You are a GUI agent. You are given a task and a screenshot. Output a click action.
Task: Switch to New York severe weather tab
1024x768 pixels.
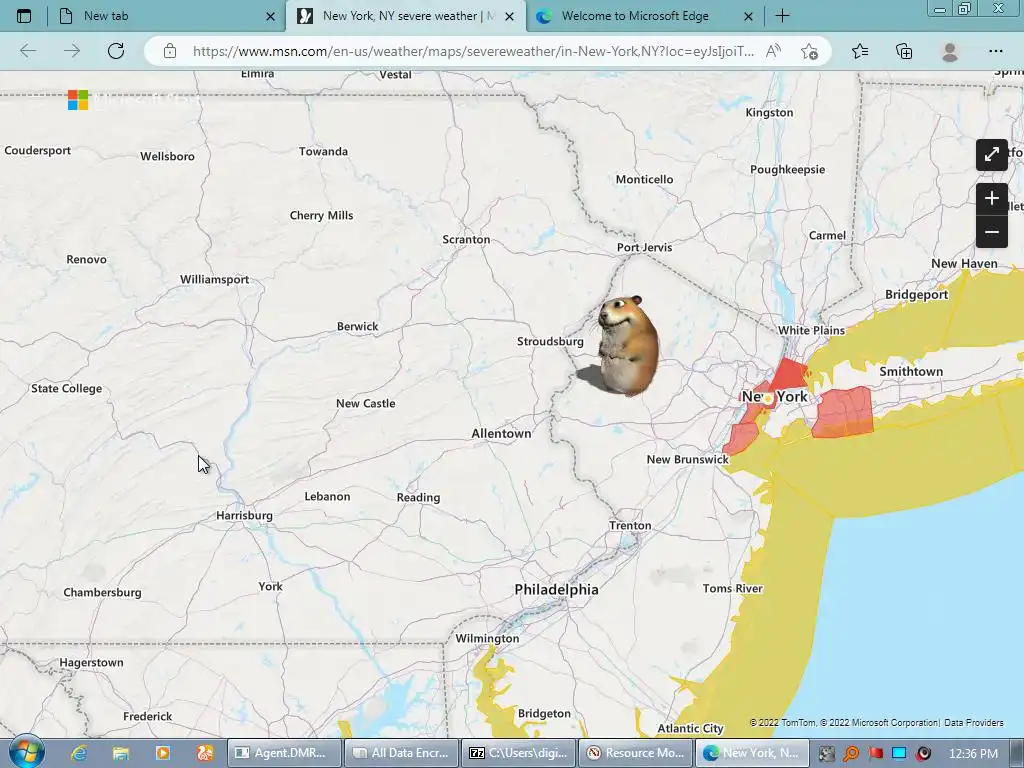tap(406, 16)
